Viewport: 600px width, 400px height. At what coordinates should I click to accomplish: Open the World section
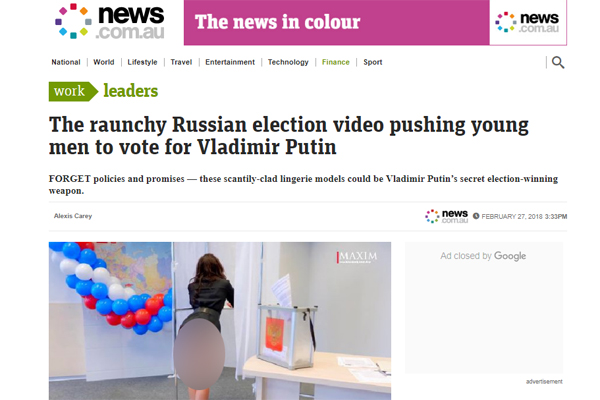[104, 62]
